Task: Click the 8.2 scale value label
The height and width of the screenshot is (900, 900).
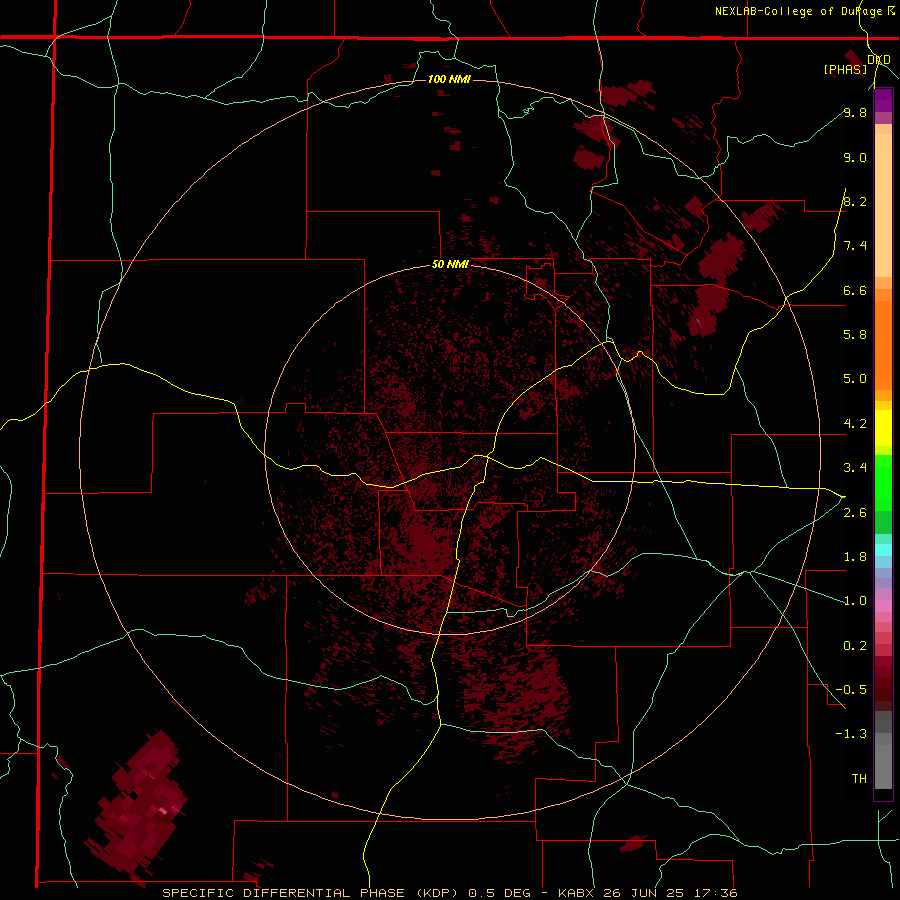Action: [x=855, y=201]
